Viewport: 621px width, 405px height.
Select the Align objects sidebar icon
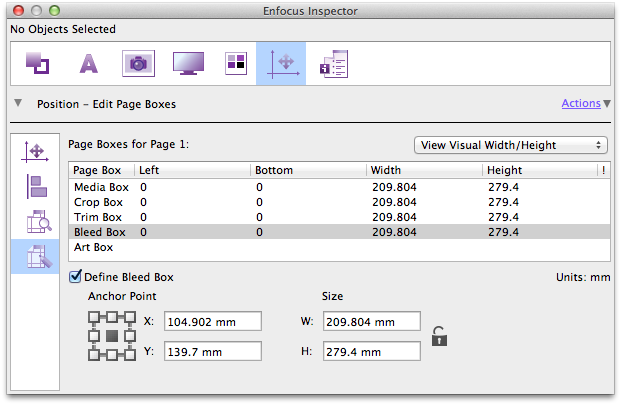click(37, 186)
